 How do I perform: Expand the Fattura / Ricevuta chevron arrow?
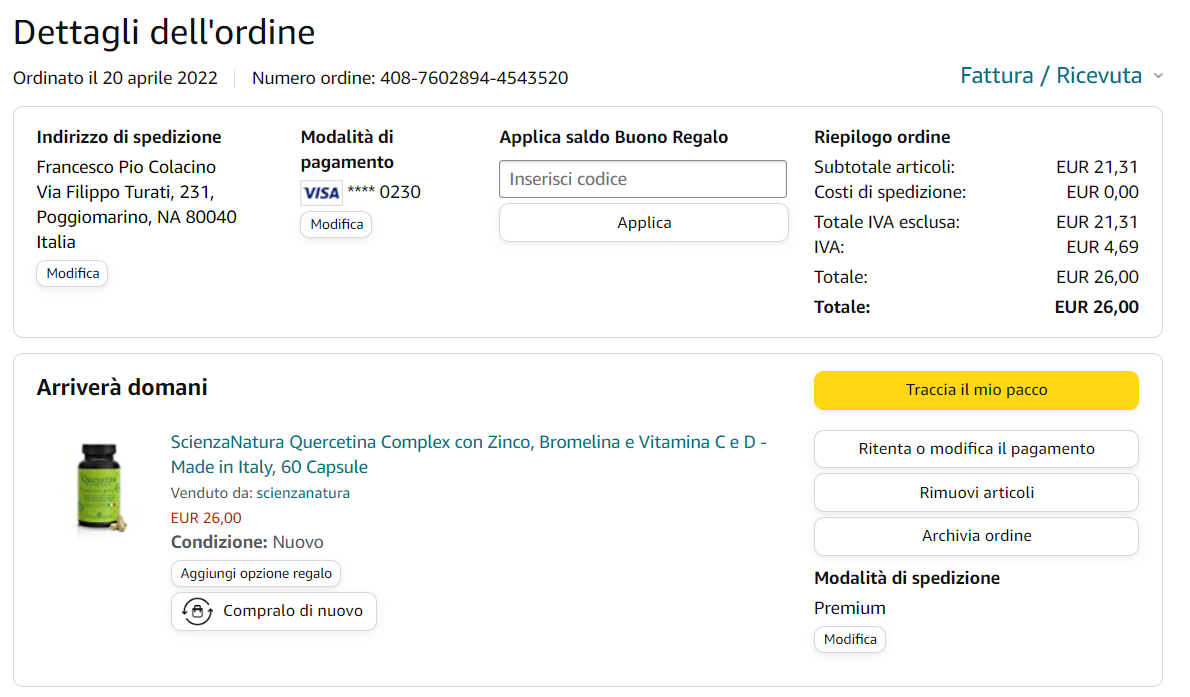pyautogui.click(x=1158, y=76)
